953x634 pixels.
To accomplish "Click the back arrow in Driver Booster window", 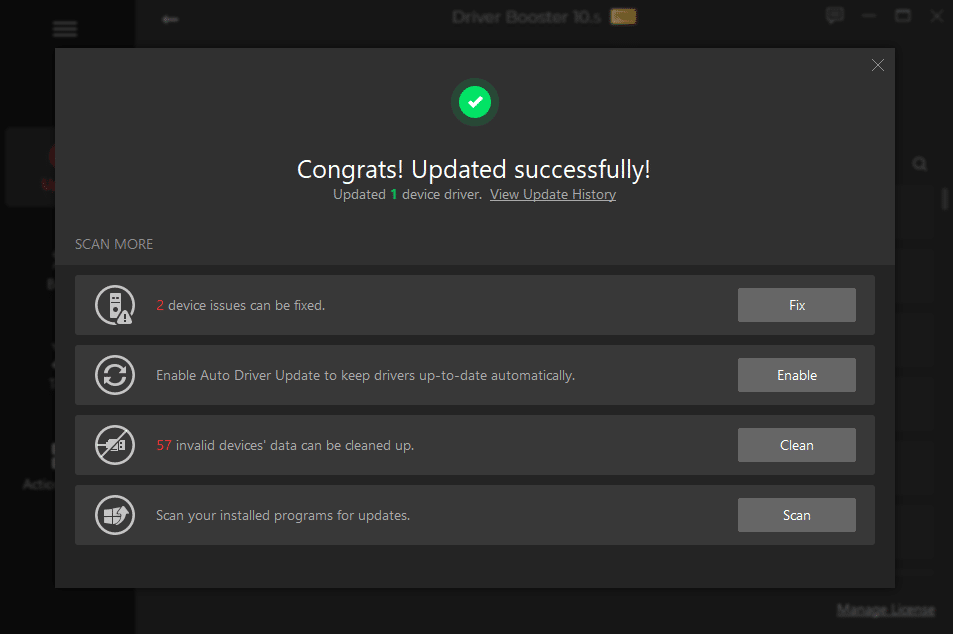I will click(170, 19).
